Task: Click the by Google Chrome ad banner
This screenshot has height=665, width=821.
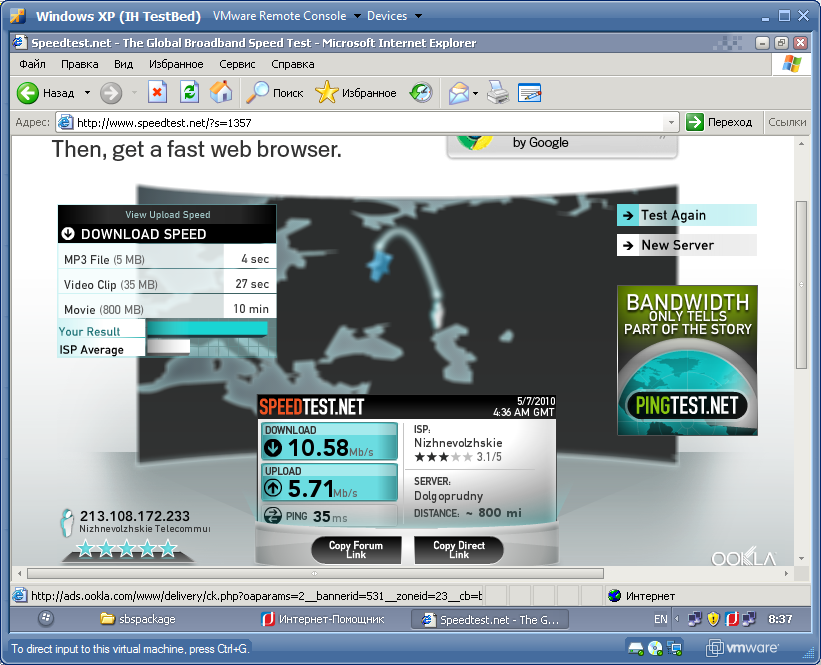Action: [562, 145]
